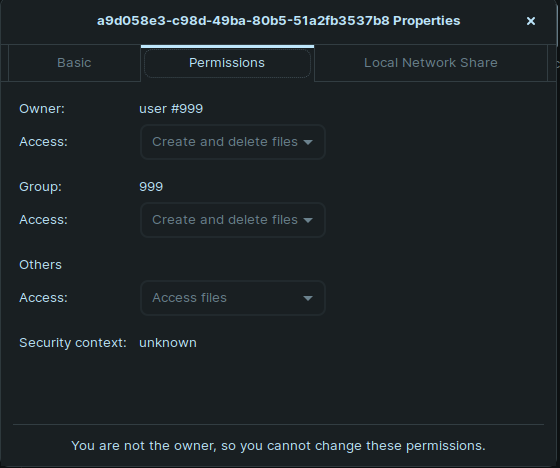This screenshot has height=468, width=560.
Task: Close the Properties dialog with the X
Action: tap(531, 21)
